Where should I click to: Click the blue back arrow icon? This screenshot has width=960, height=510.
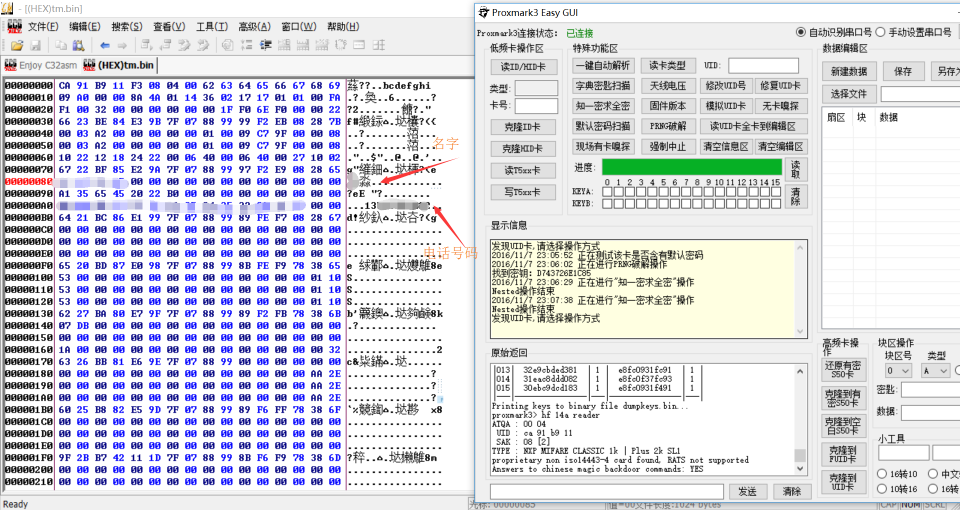tap(105, 45)
